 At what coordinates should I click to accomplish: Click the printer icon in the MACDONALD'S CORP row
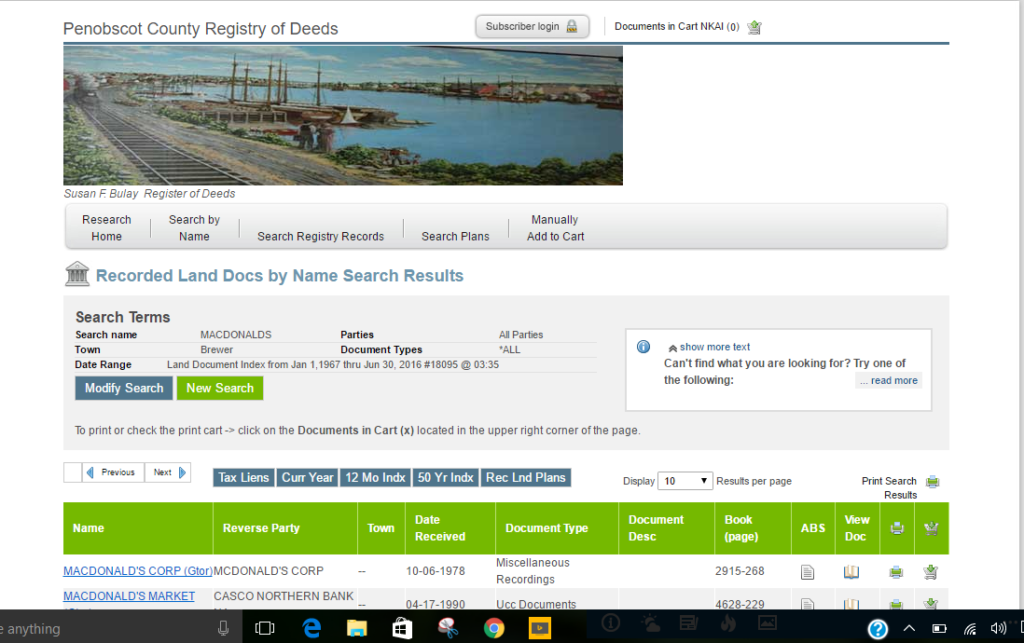[896, 570]
